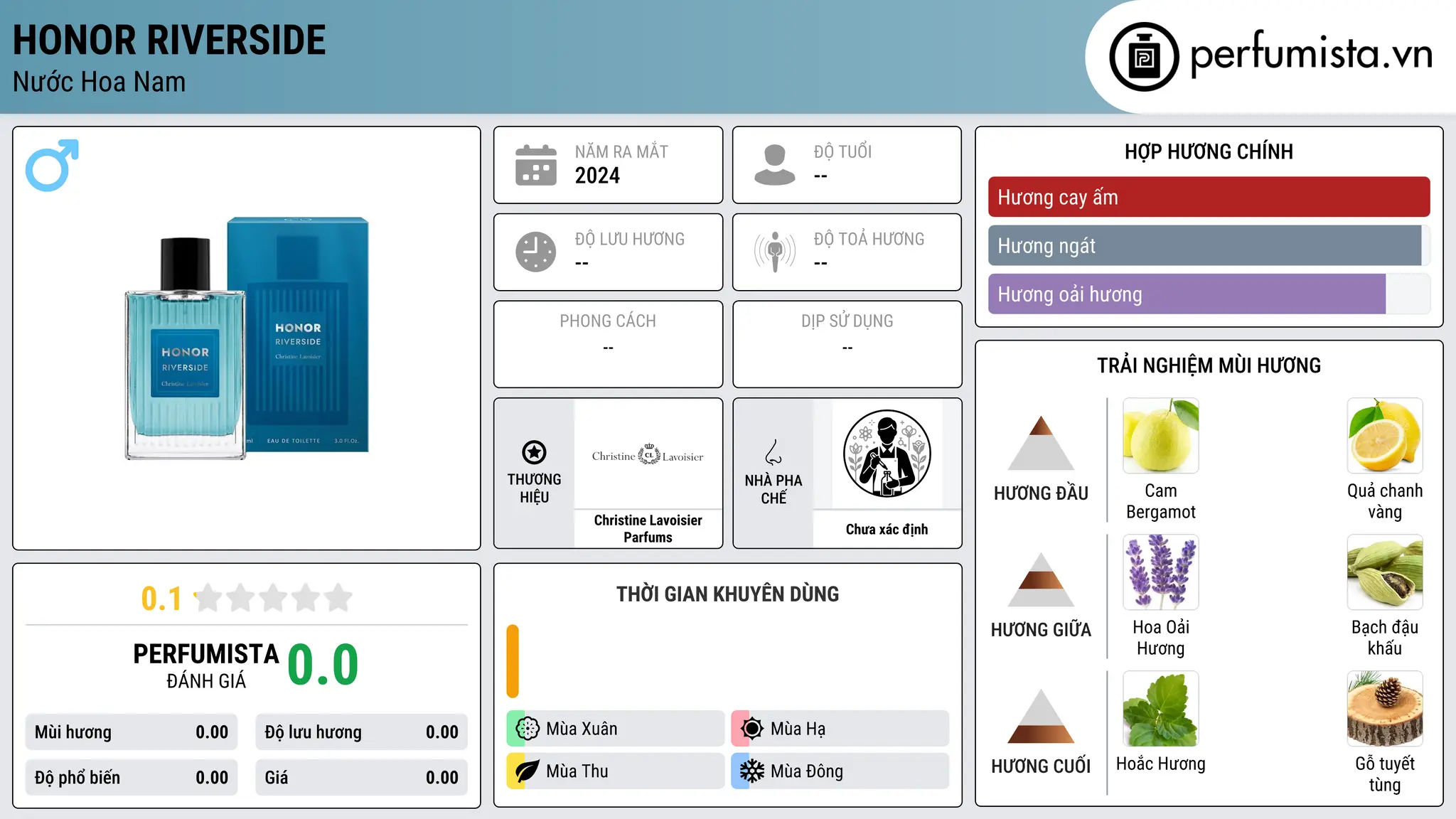Click the perfumer illustration above Chưa xác định
This screenshot has height=819, width=1456.
[887, 454]
